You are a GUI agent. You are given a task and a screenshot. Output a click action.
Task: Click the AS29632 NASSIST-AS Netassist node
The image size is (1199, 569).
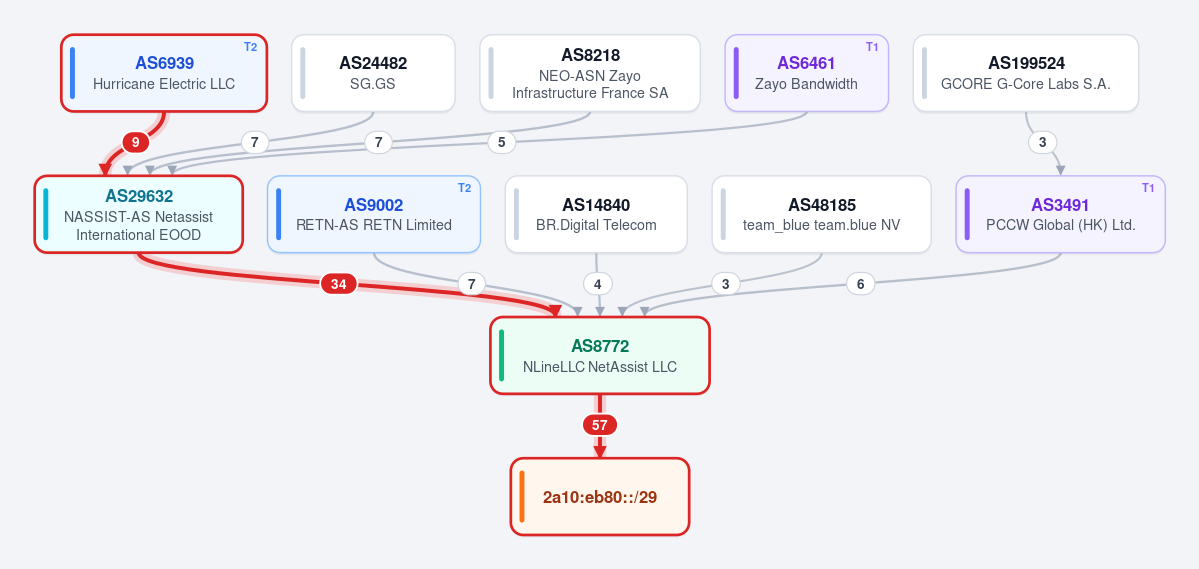tap(138, 214)
